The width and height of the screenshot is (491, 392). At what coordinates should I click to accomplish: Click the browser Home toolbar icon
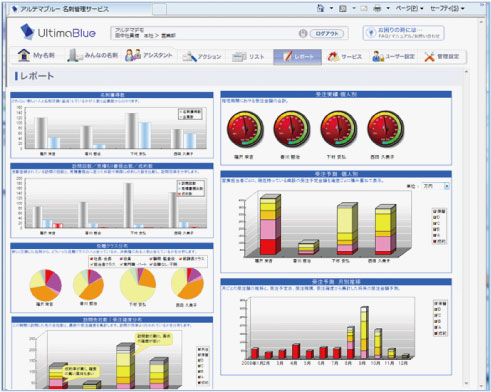pyautogui.click(x=320, y=8)
